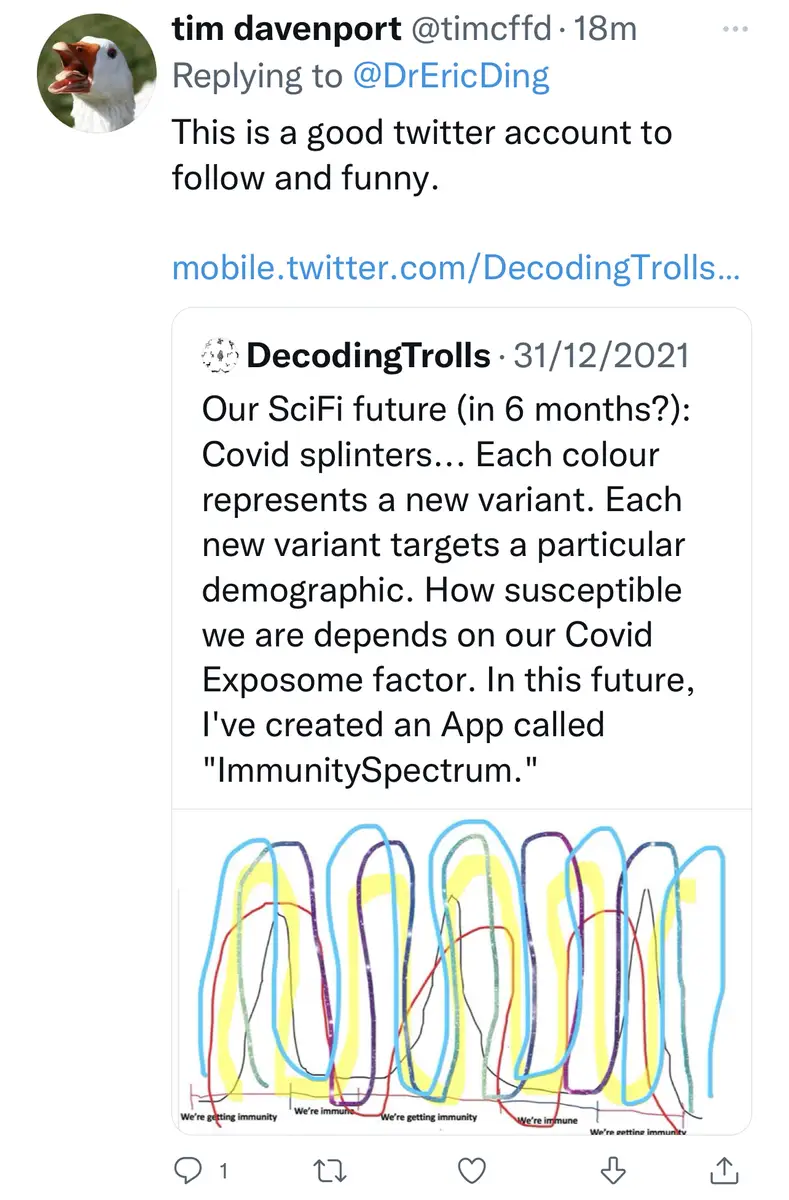Viewport: 789px width, 1200px height.
Task: Click the tim davenport display name
Action: [284, 30]
